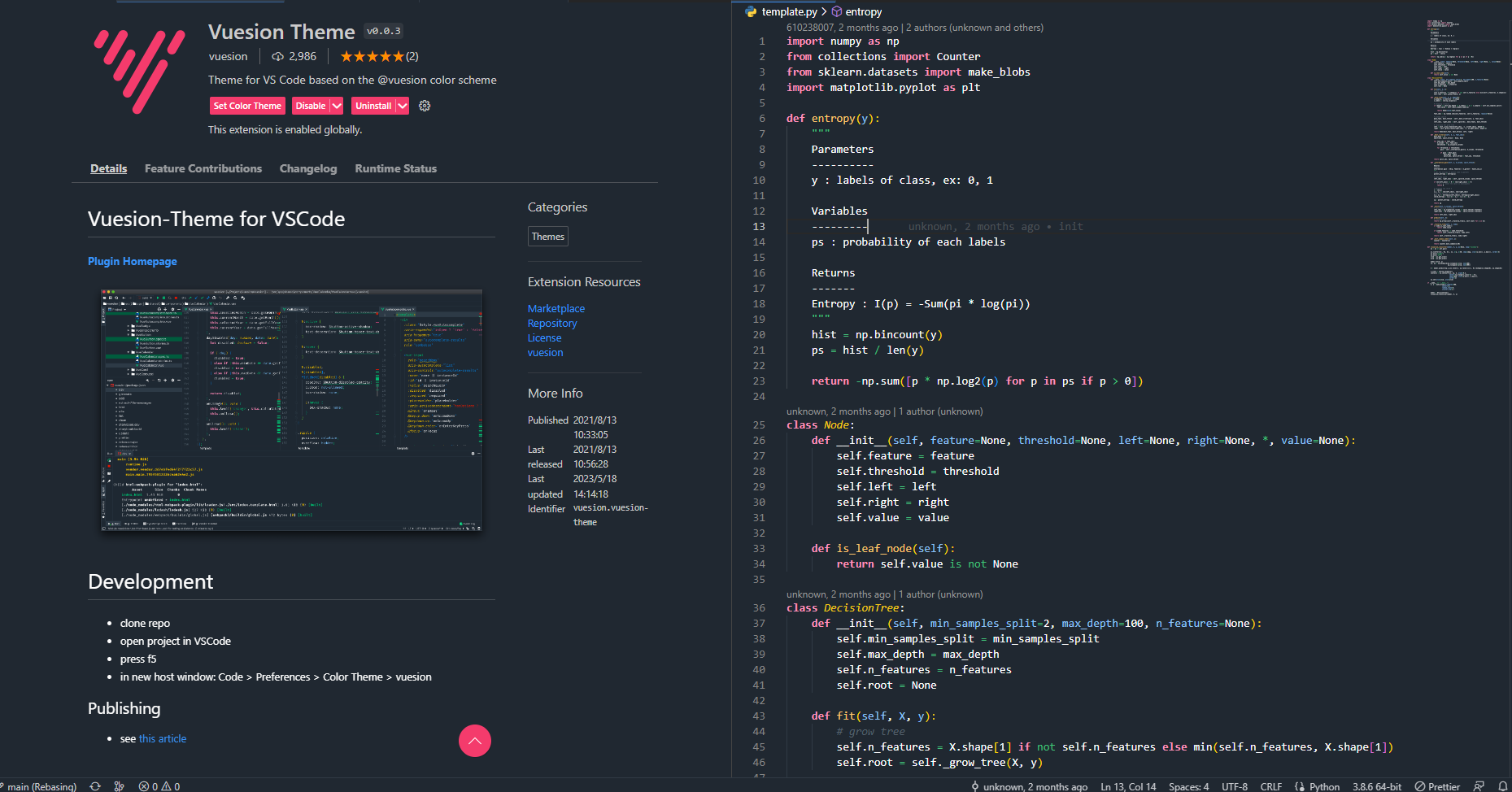1512x792 pixels.
Task: Open the 'this article' publishing link
Action: (163, 738)
